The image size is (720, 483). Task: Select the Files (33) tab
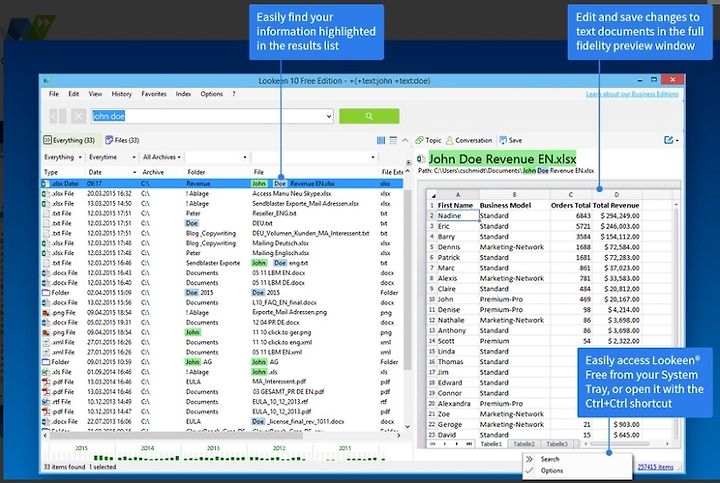[x=122, y=140]
